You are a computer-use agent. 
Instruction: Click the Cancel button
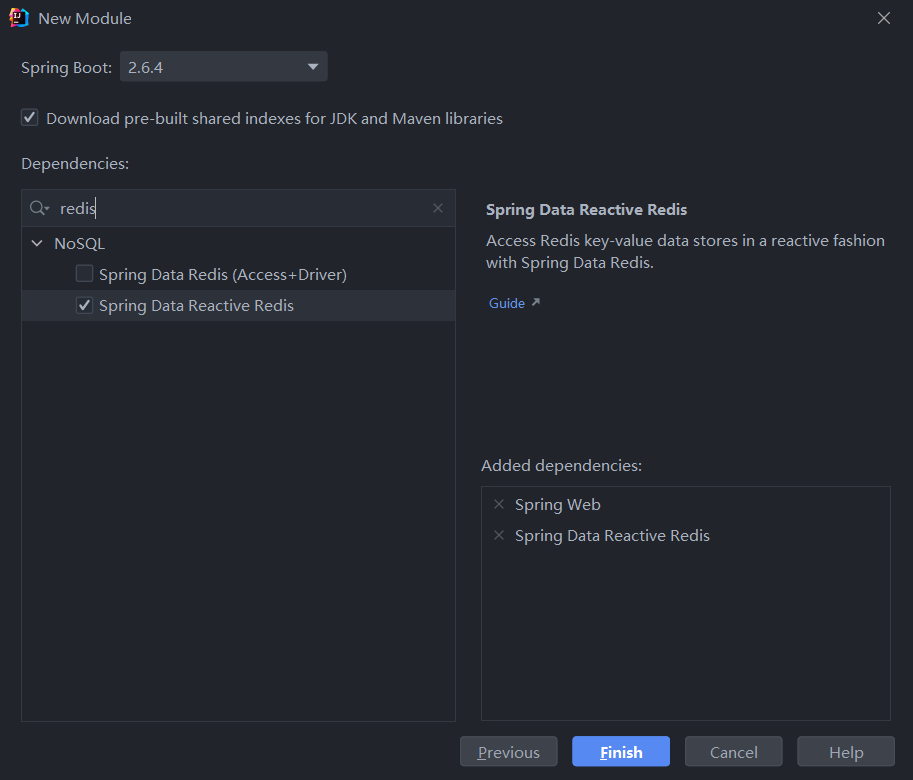point(734,751)
